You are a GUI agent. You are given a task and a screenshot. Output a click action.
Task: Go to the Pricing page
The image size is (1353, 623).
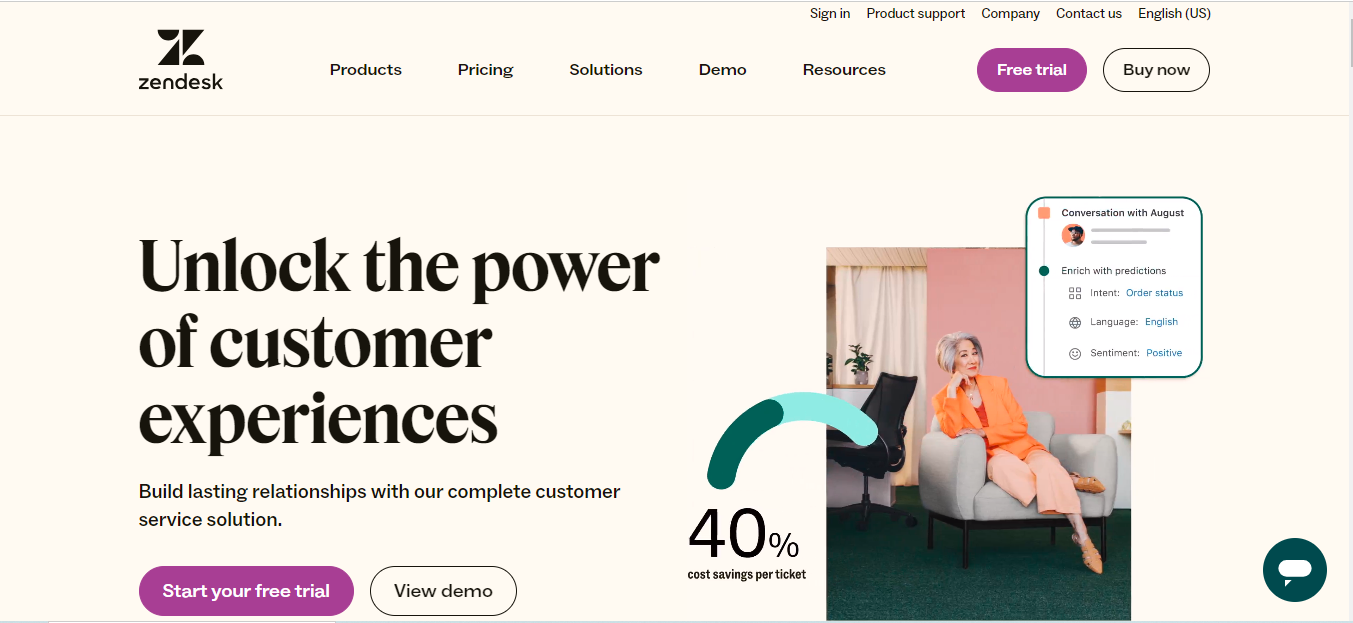(x=485, y=70)
